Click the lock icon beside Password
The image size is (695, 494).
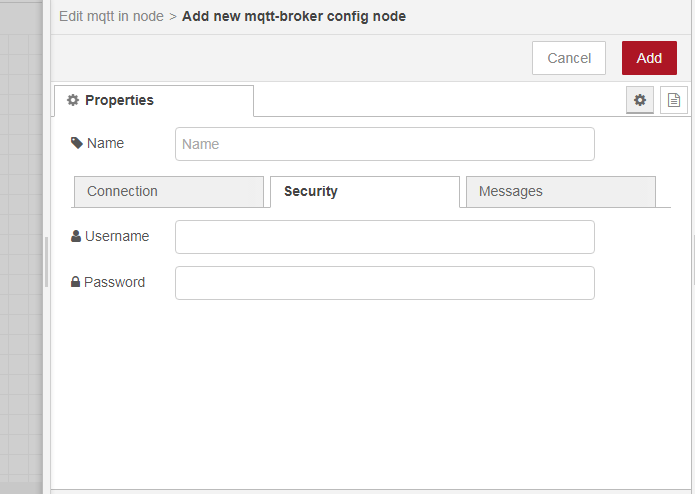pos(76,283)
